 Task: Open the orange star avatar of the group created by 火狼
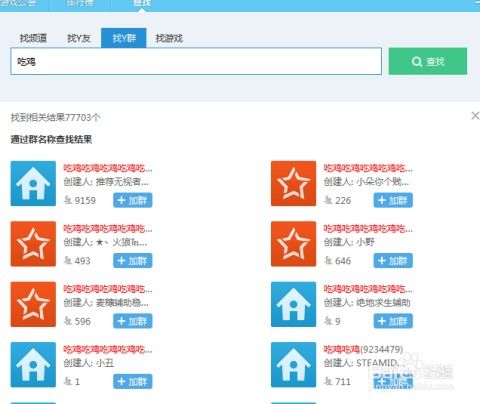[x=33, y=244]
